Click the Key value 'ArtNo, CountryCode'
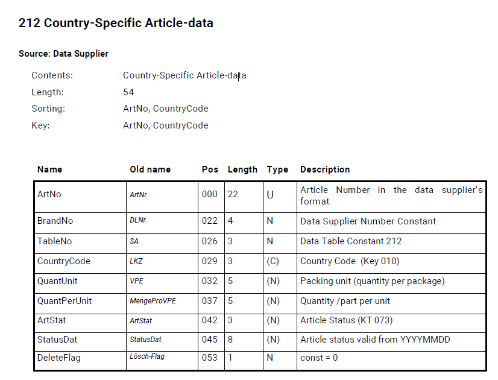 tap(166, 126)
